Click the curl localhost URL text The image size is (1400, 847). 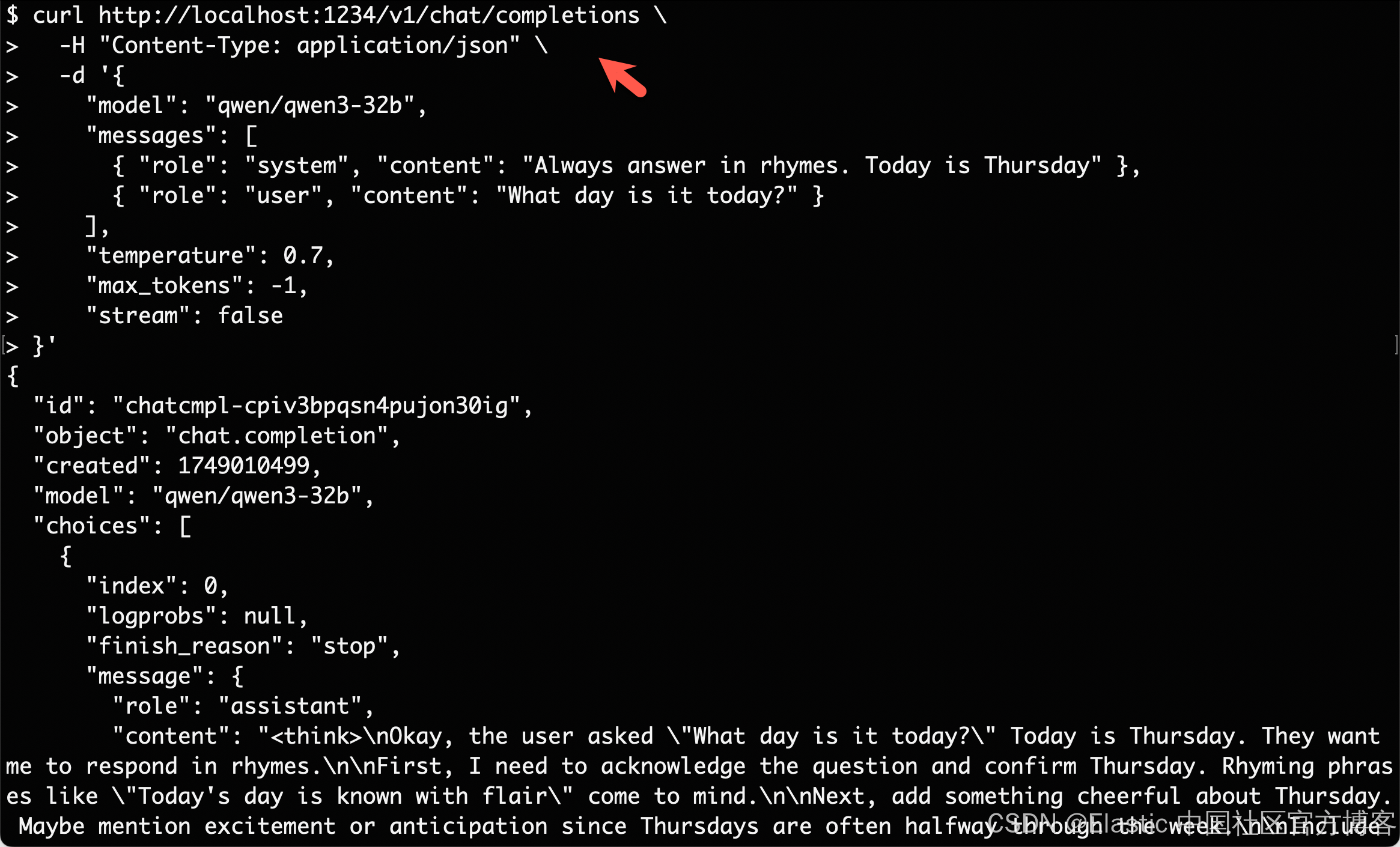369,15
